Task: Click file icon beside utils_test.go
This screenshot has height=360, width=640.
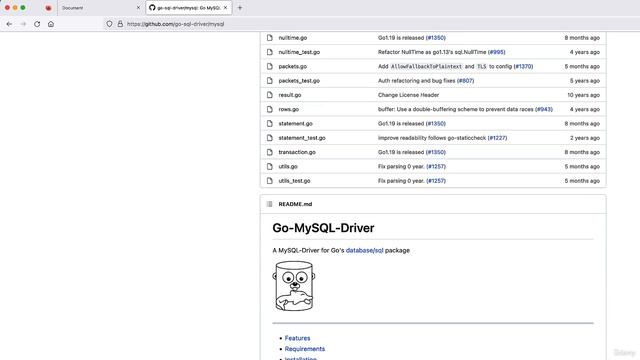Action: point(269,180)
